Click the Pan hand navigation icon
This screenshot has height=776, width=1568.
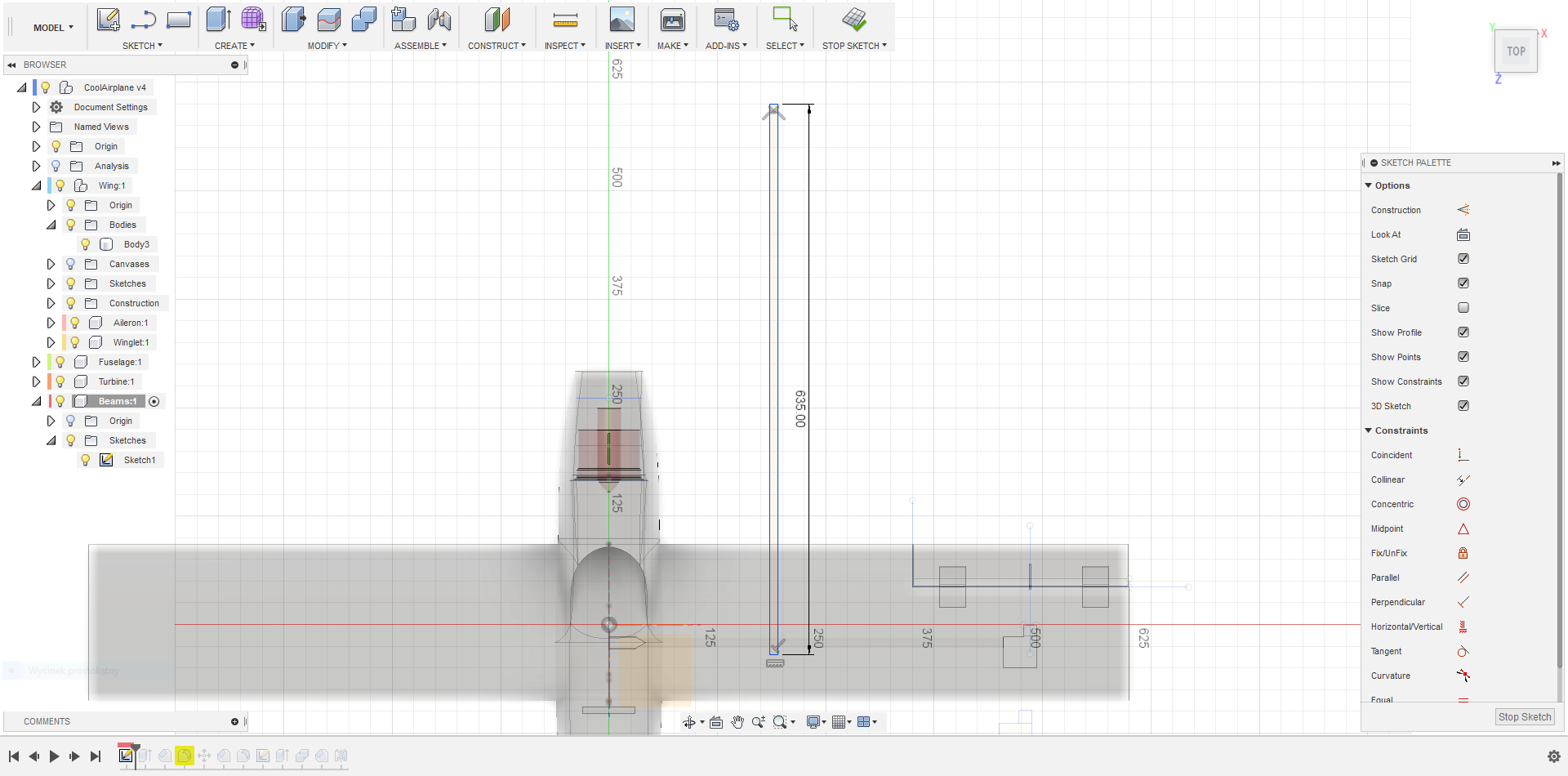coord(737,722)
